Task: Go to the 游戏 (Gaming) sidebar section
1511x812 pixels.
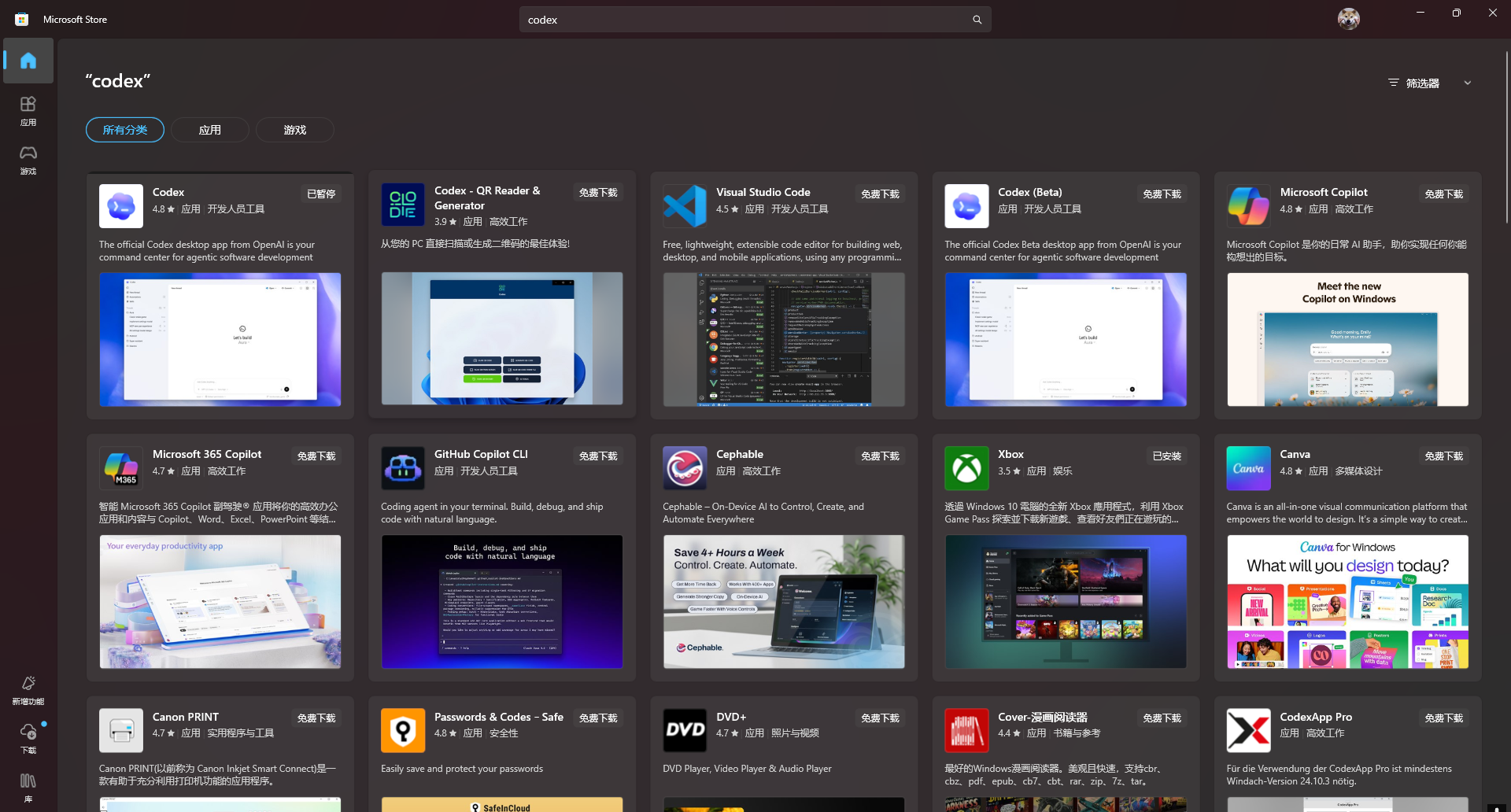Action: click(28, 160)
